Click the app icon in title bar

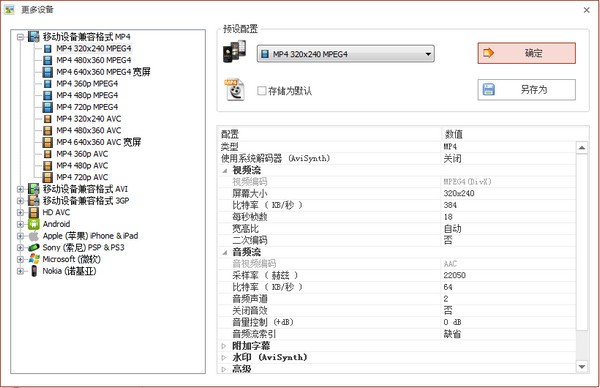coord(9,10)
